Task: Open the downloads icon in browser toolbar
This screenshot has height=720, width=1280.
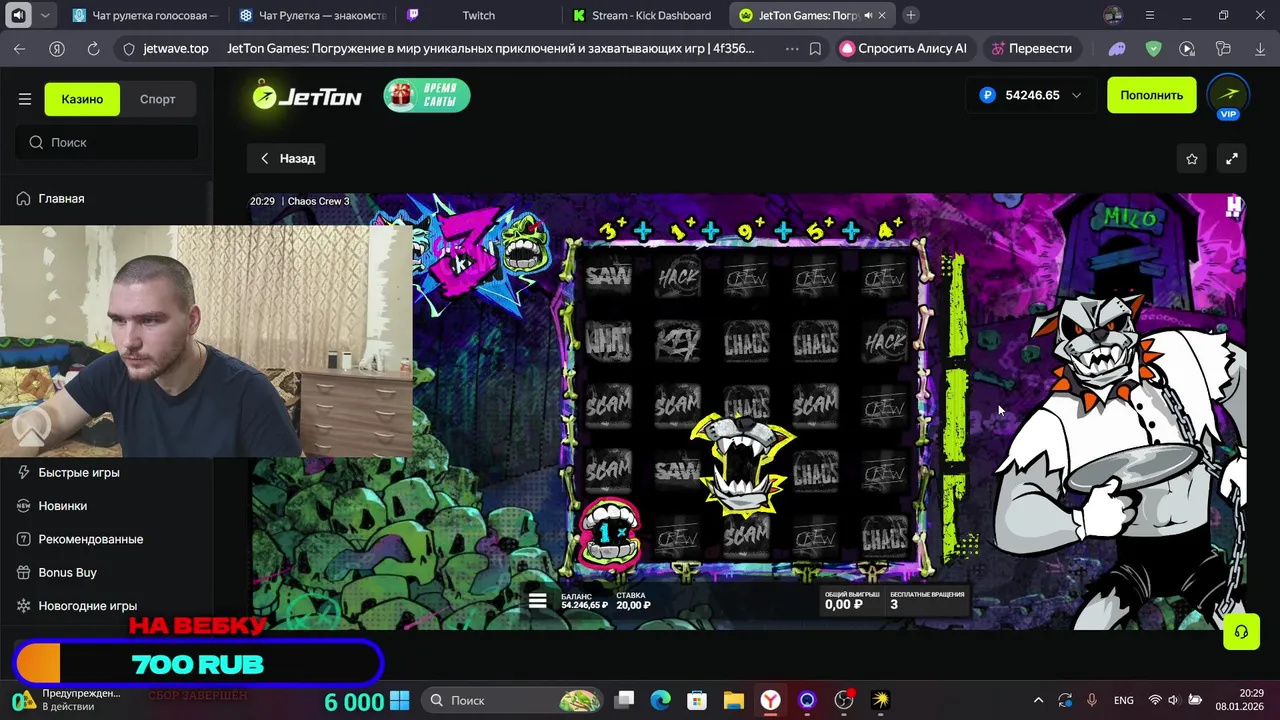Action: coord(1259,48)
